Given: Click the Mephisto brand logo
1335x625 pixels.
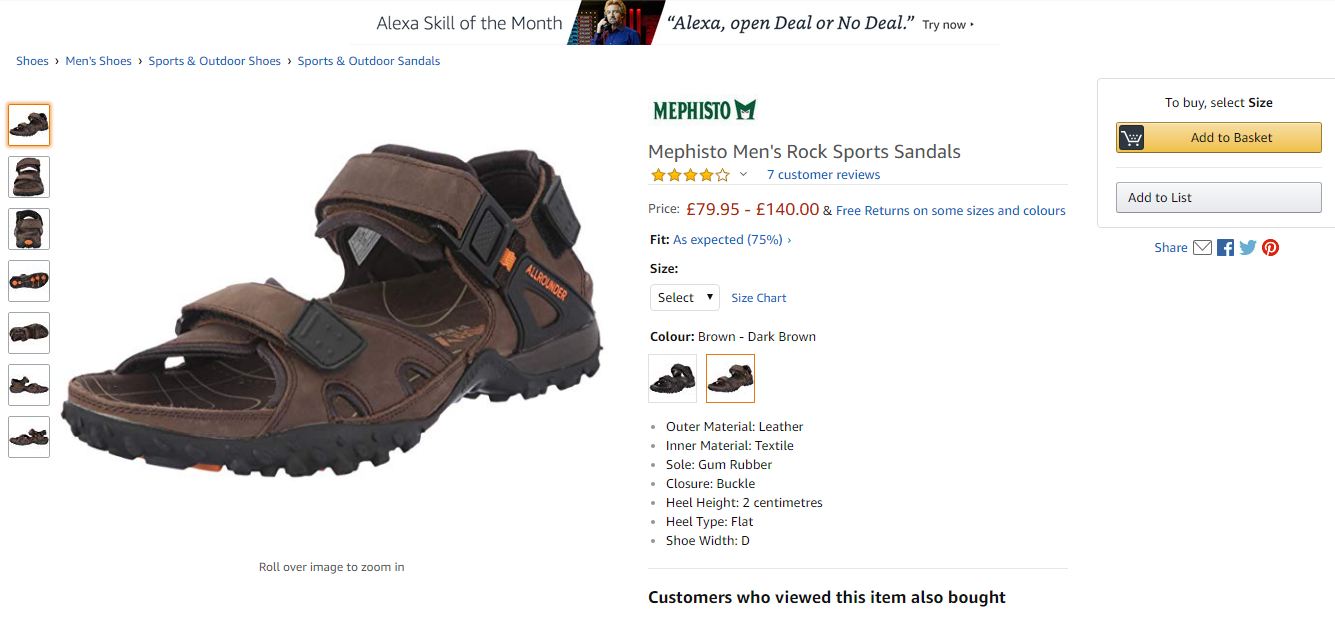Looking at the screenshot, I should pos(704,110).
